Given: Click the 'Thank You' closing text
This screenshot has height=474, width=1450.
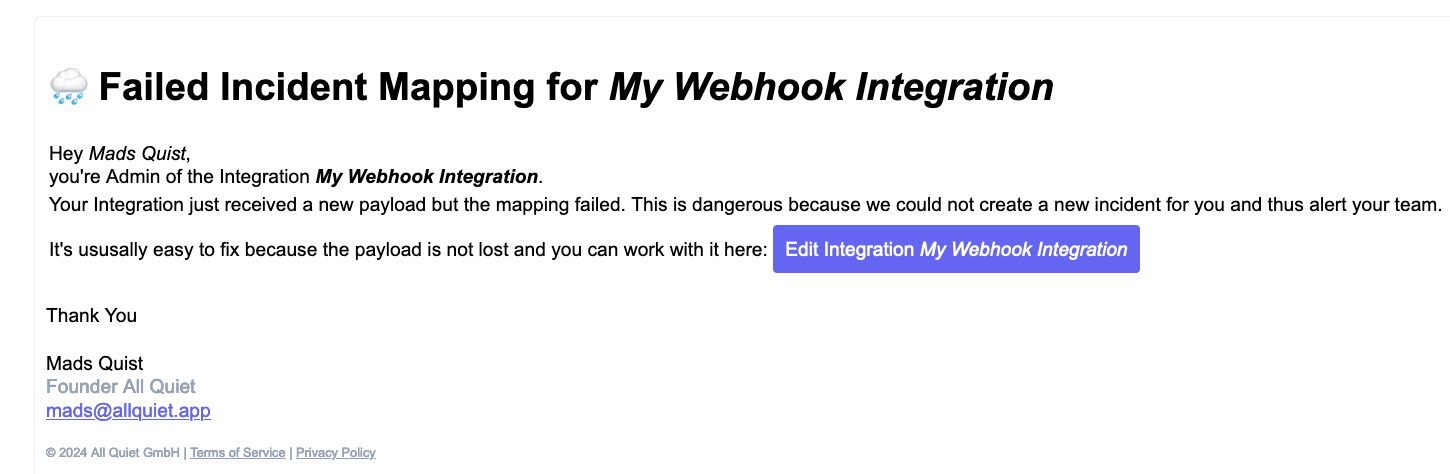Looking at the screenshot, I should [x=92, y=316].
